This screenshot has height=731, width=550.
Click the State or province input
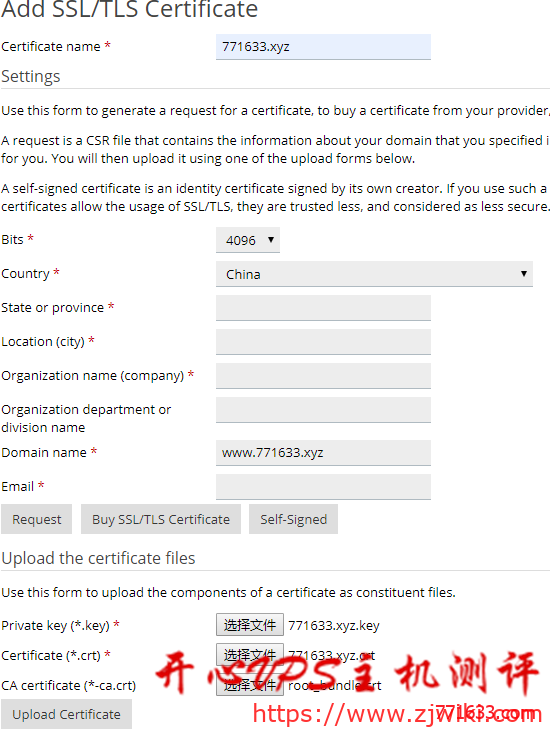(323, 308)
